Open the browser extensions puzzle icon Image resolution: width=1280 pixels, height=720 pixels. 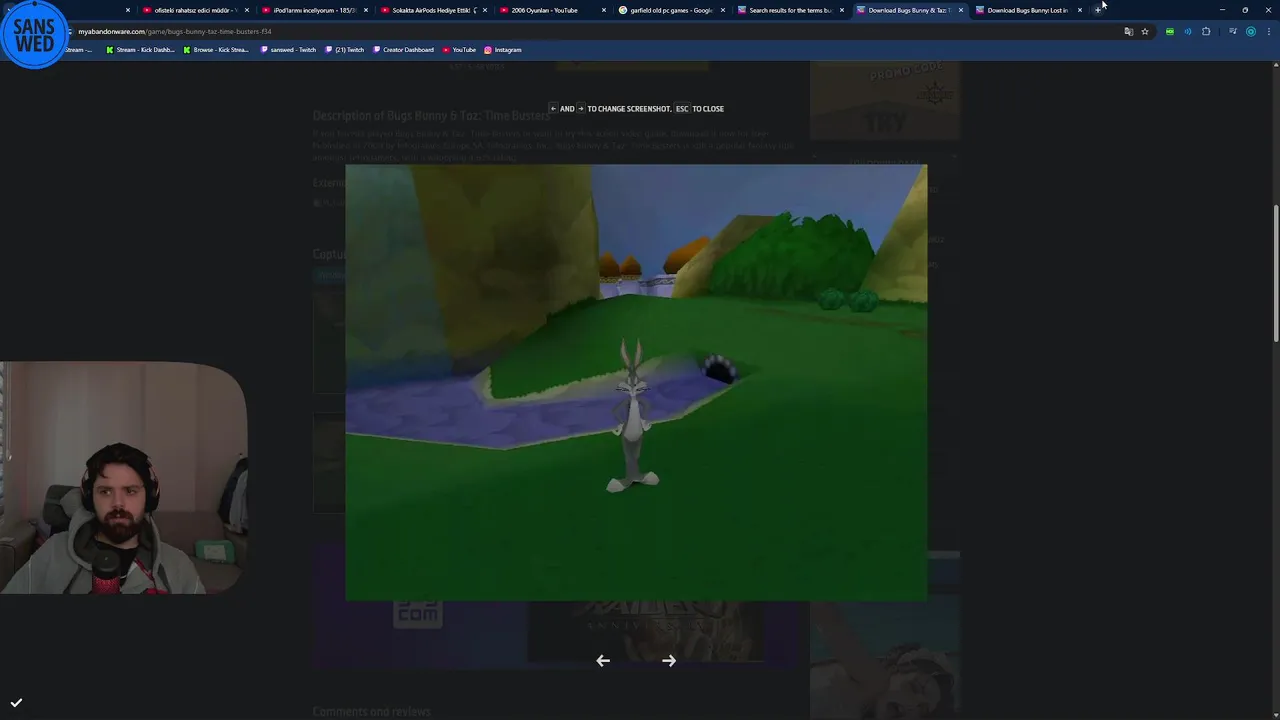(1206, 31)
